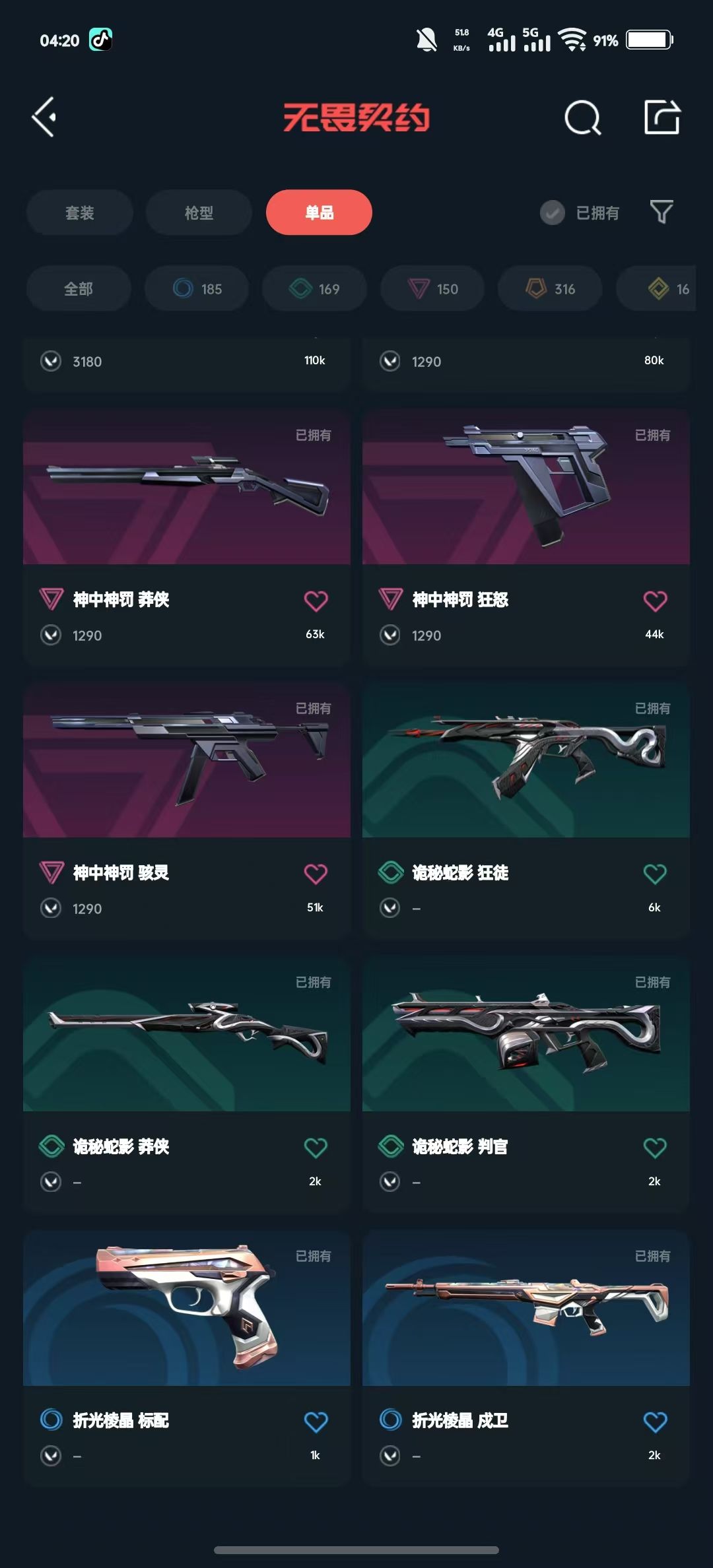Viewport: 713px width, 1568px height.
Task: Switch to the 套装 tab
Action: click(x=80, y=212)
